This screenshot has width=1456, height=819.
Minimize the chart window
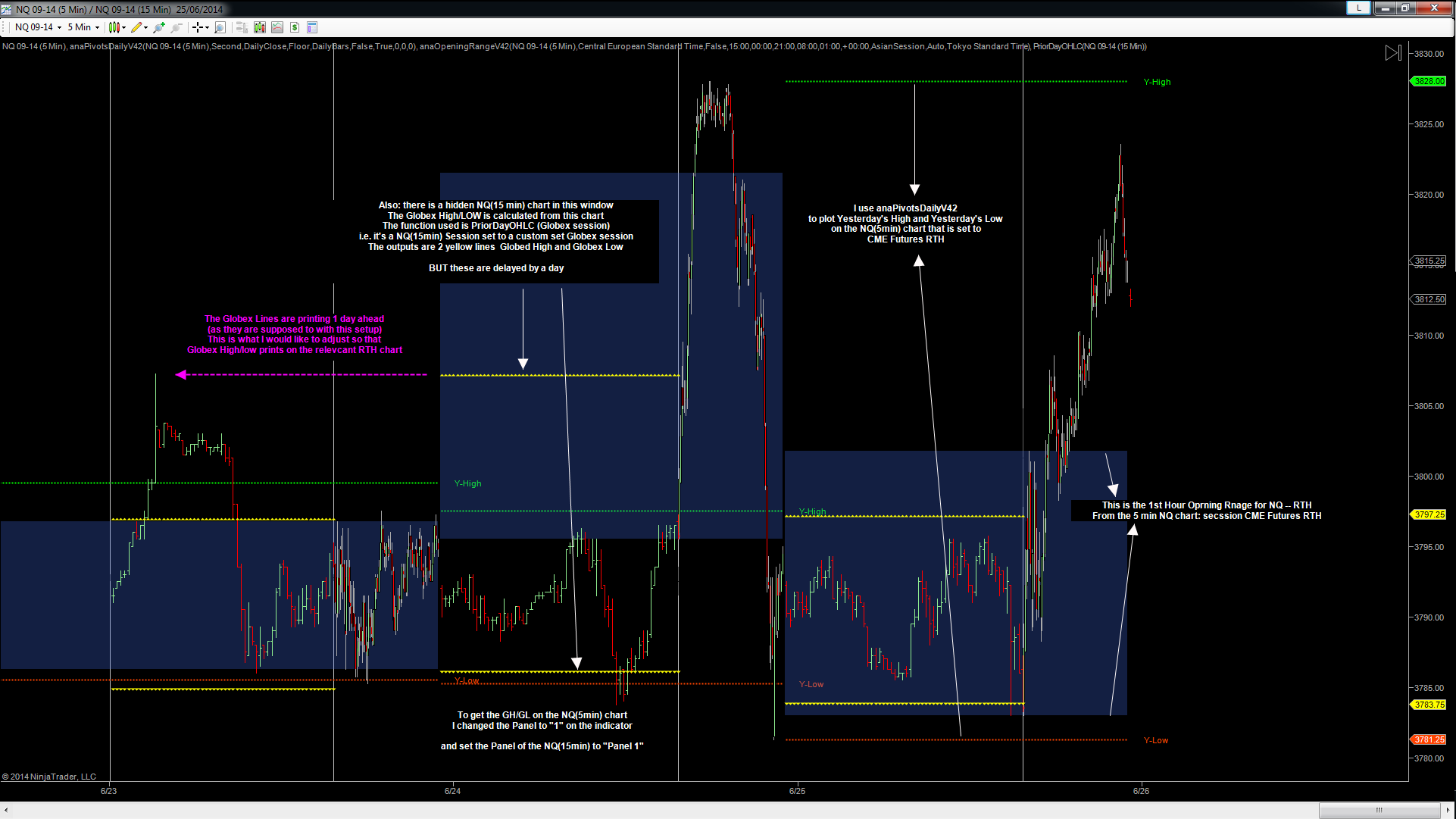coord(1385,8)
